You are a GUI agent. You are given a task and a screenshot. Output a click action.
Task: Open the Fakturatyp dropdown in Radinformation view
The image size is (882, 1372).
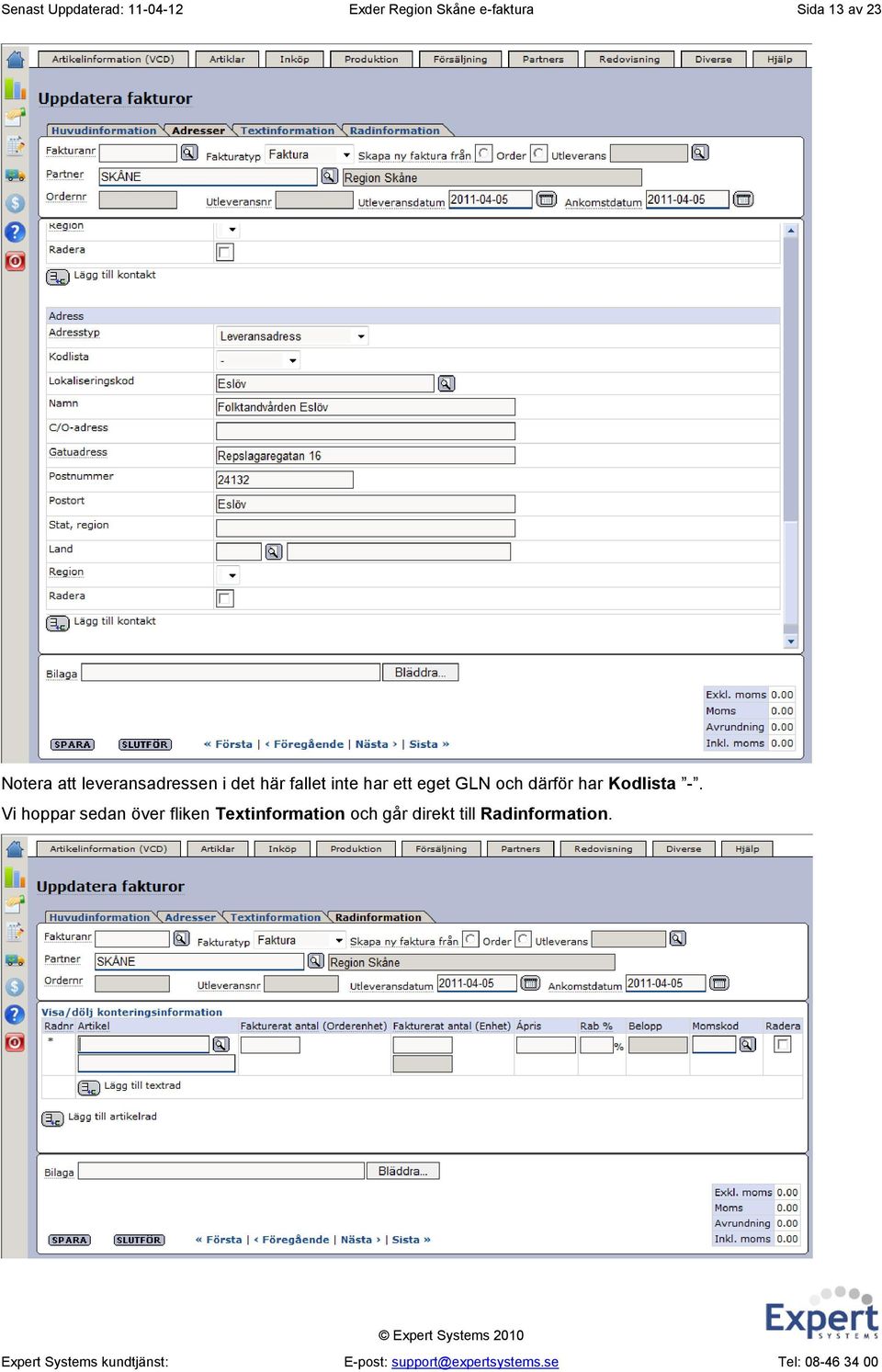(300, 940)
